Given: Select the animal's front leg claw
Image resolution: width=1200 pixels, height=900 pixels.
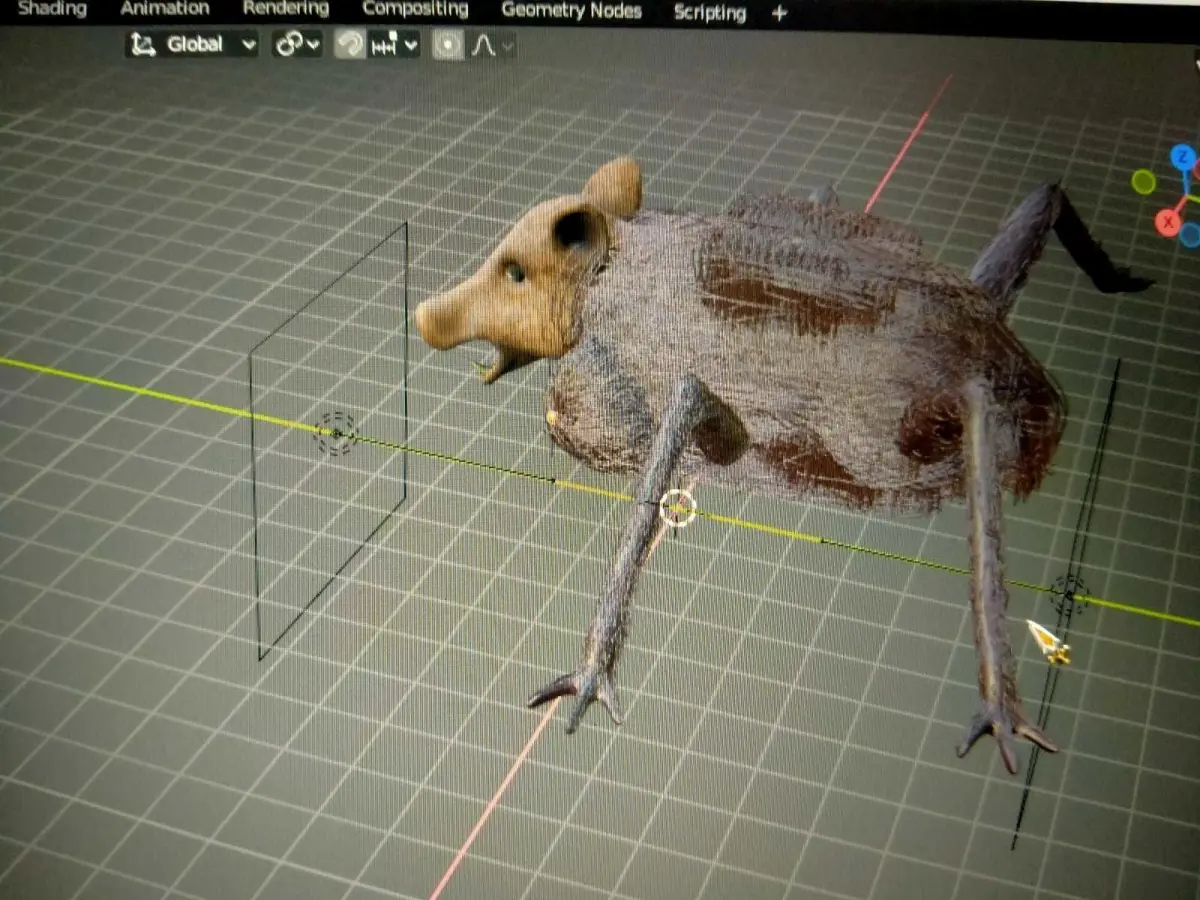Looking at the screenshot, I should [580, 695].
